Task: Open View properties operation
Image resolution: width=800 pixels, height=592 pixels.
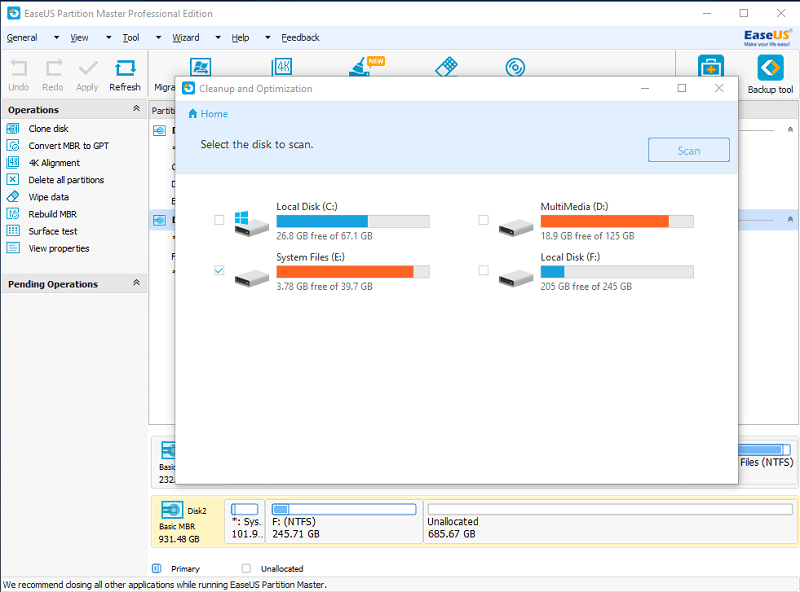Action: 59,249
